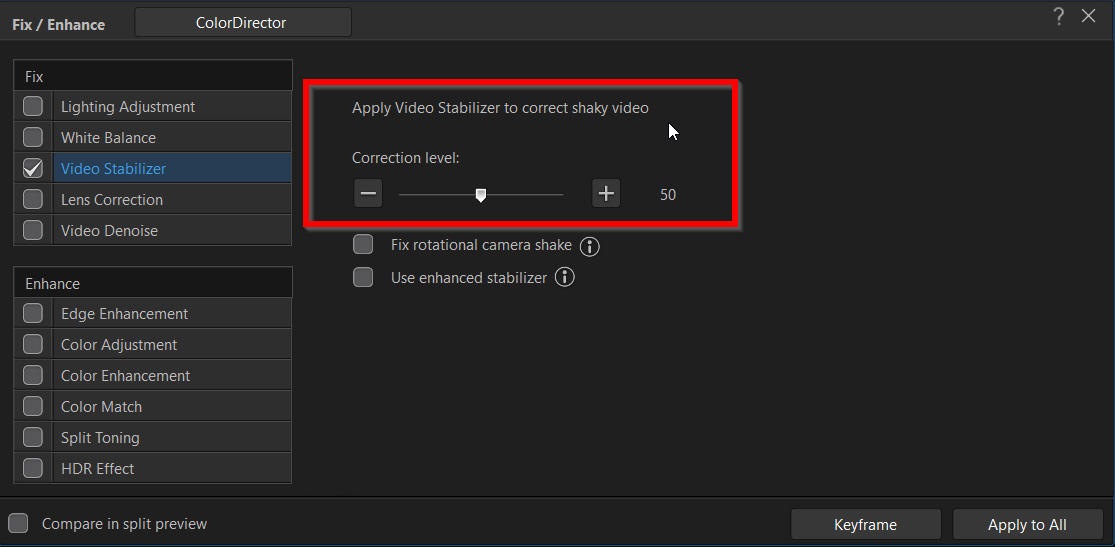The width and height of the screenshot is (1115, 547).
Task: Enable the Lighting Adjustment checkbox
Action: click(x=33, y=106)
